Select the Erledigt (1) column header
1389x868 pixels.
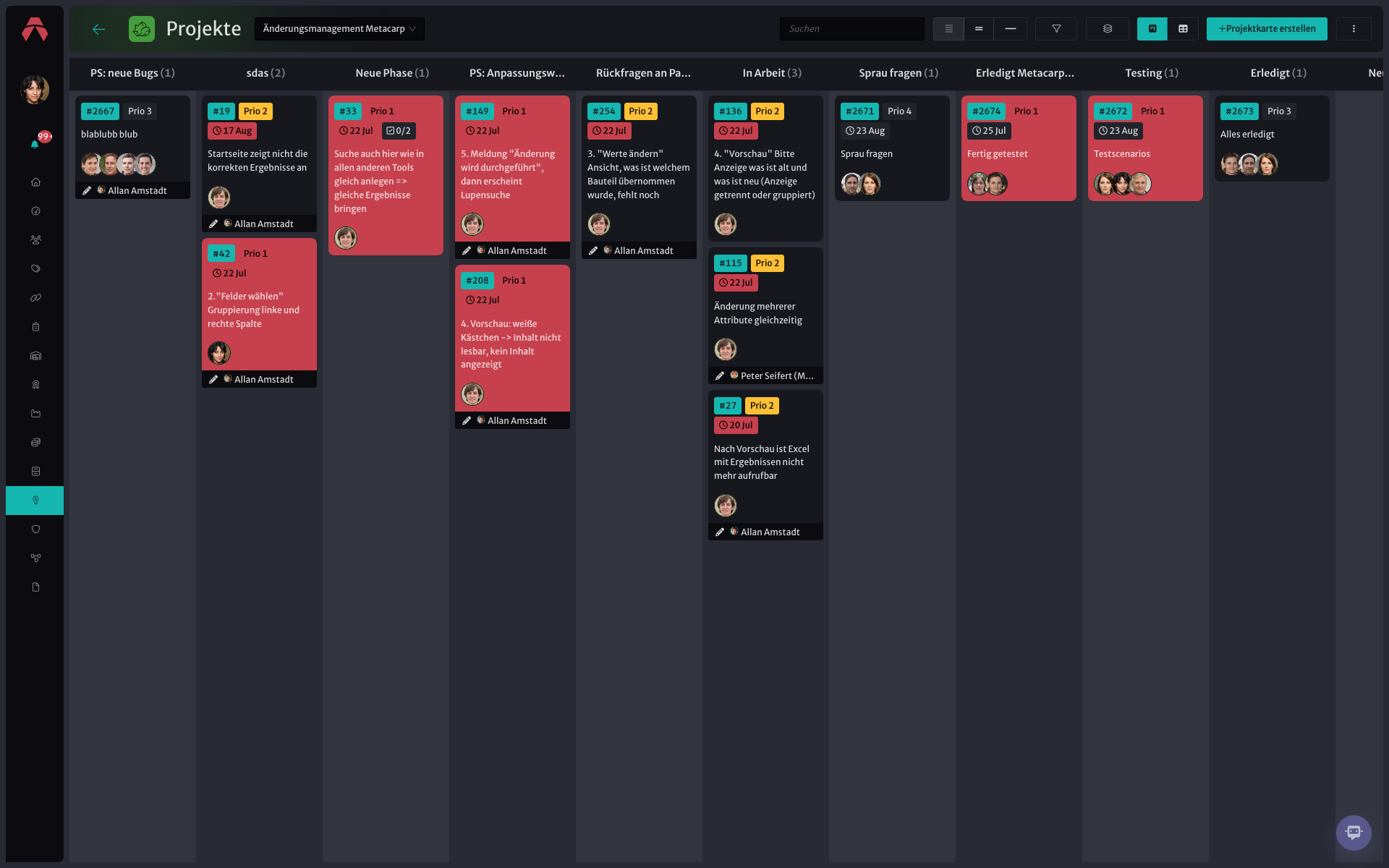1278,73
